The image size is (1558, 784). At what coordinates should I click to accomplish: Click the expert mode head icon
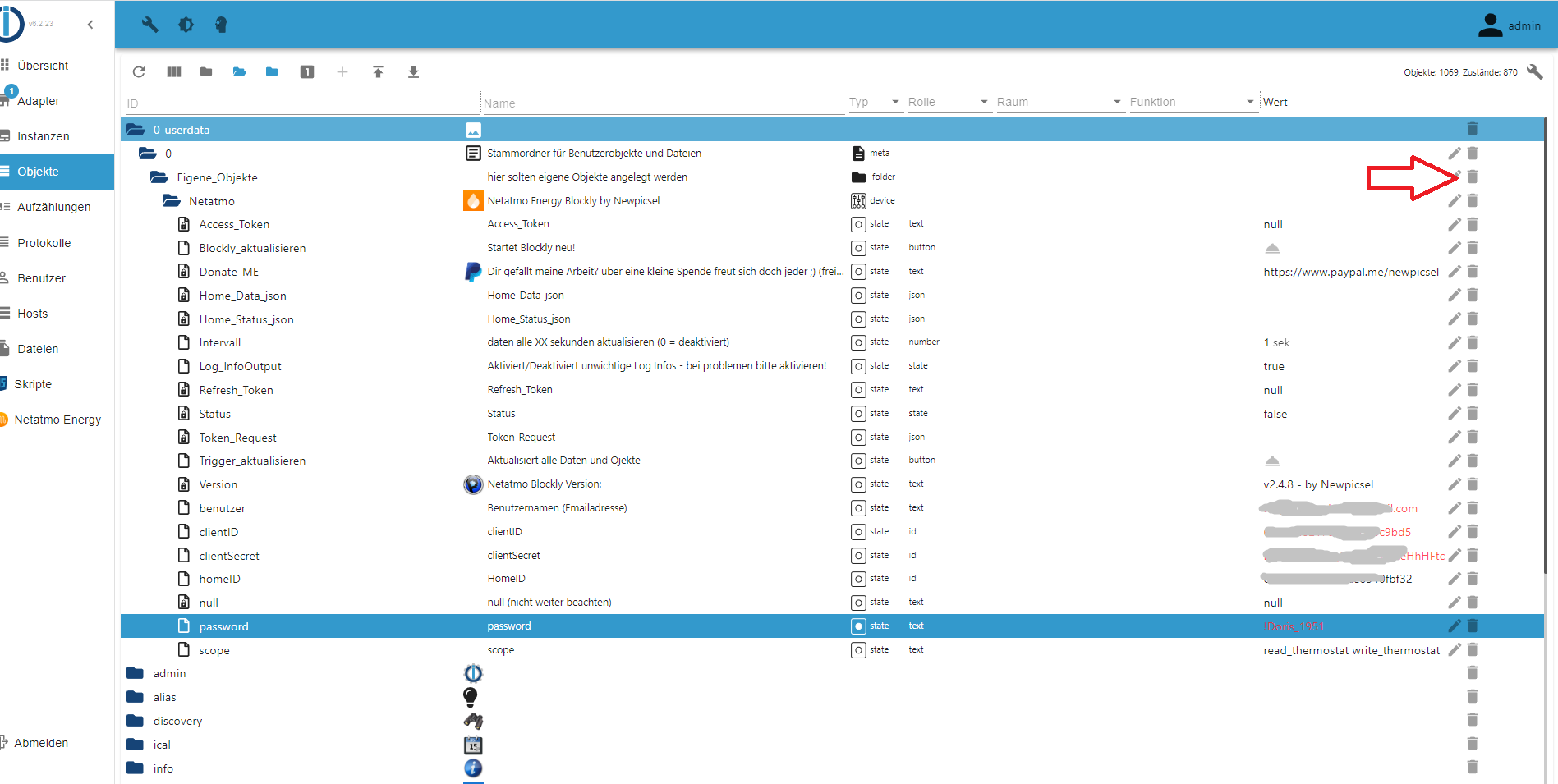pyautogui.click(x=221, y=25)
